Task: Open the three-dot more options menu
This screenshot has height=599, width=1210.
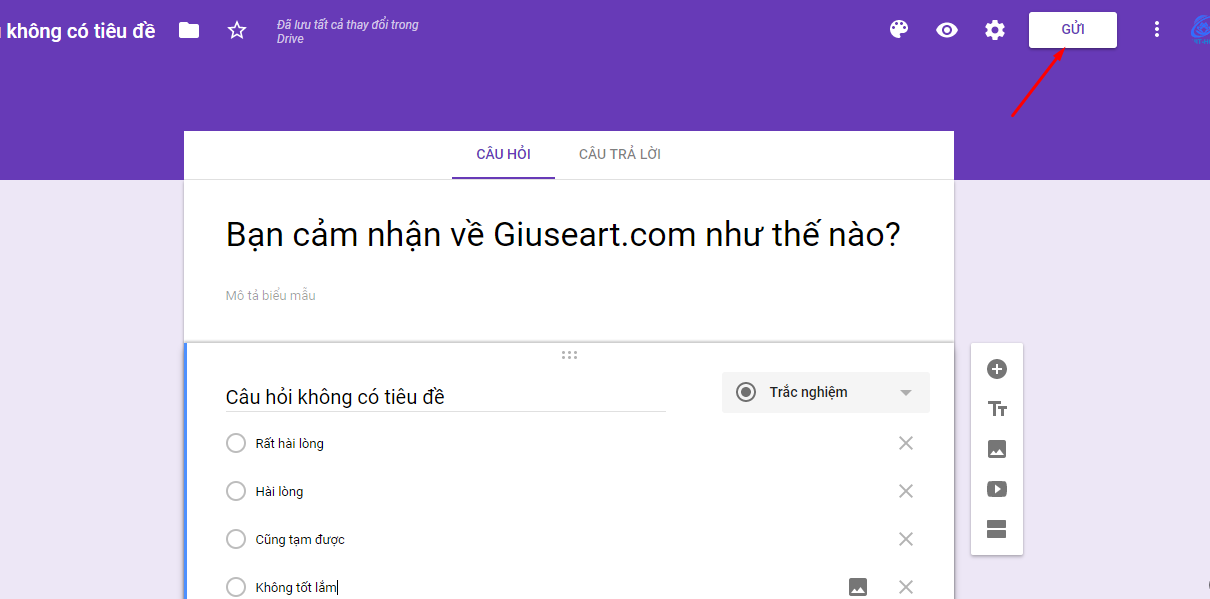Action: tap(1157, 30)
